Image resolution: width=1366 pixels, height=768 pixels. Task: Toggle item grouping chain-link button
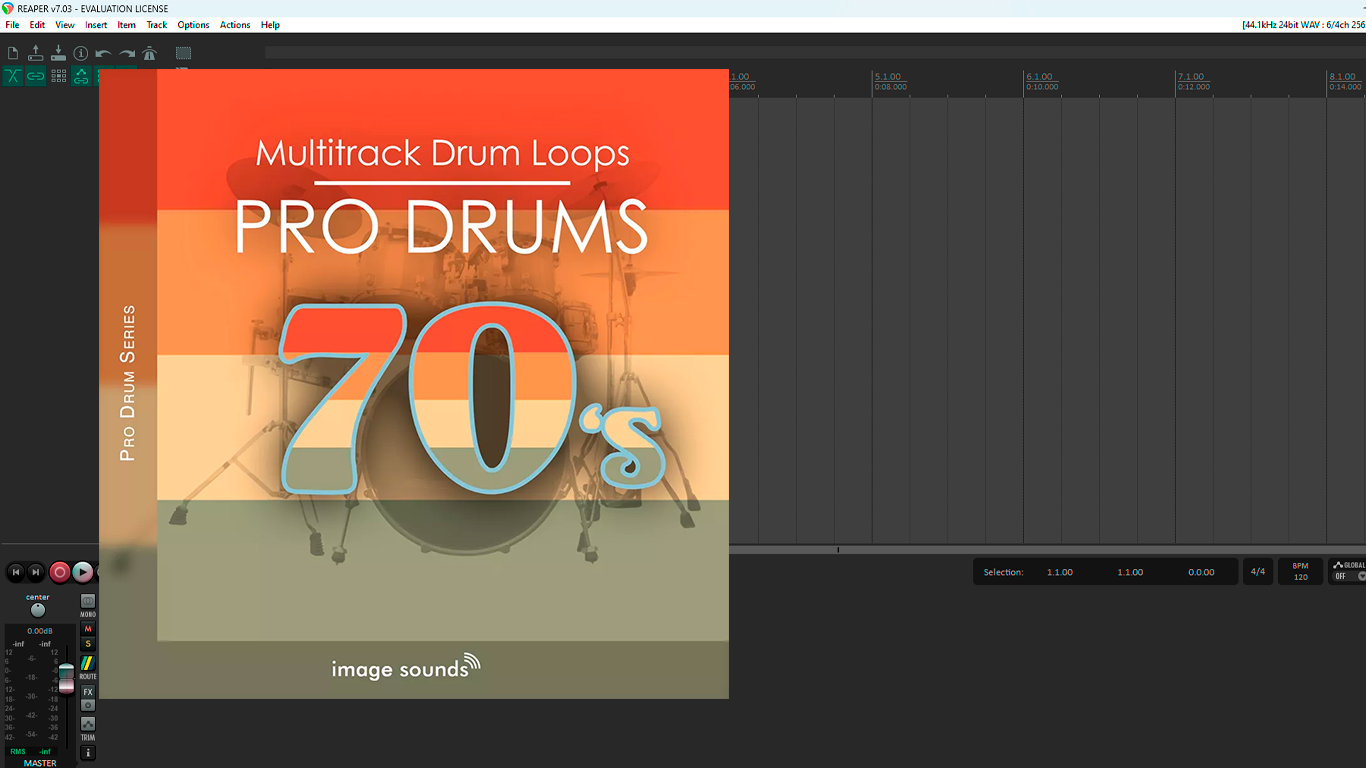[36, 76]
